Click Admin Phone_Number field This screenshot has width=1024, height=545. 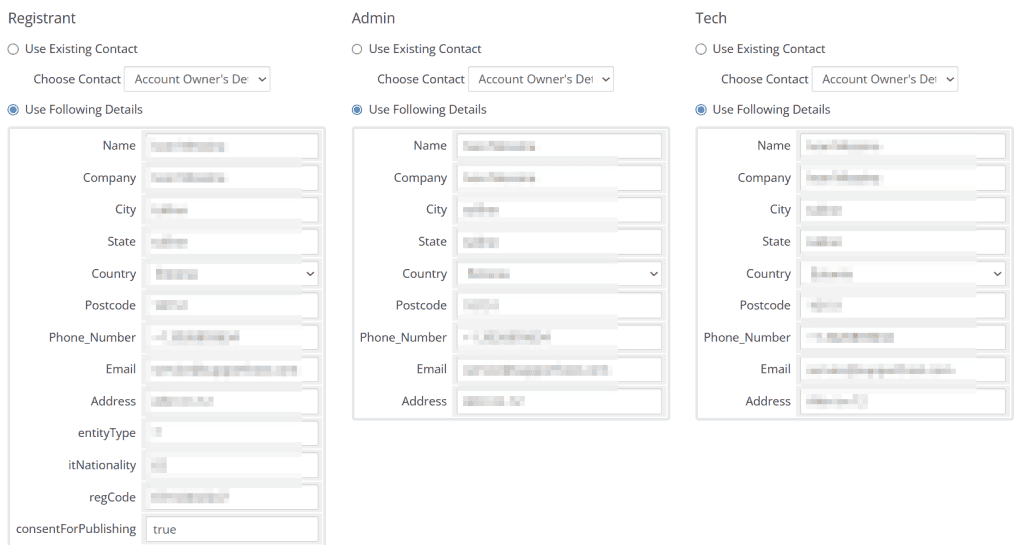pos(559,337)
